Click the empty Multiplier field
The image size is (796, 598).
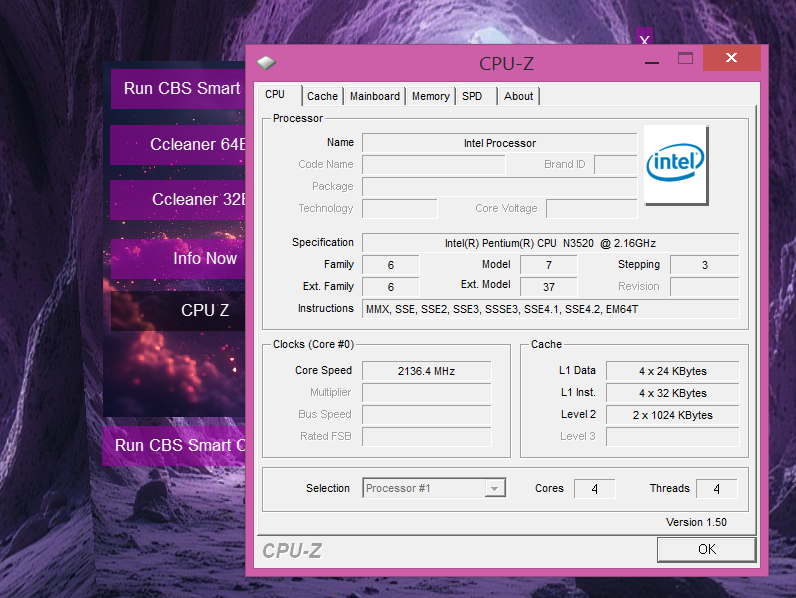click(x=426, y=393)
